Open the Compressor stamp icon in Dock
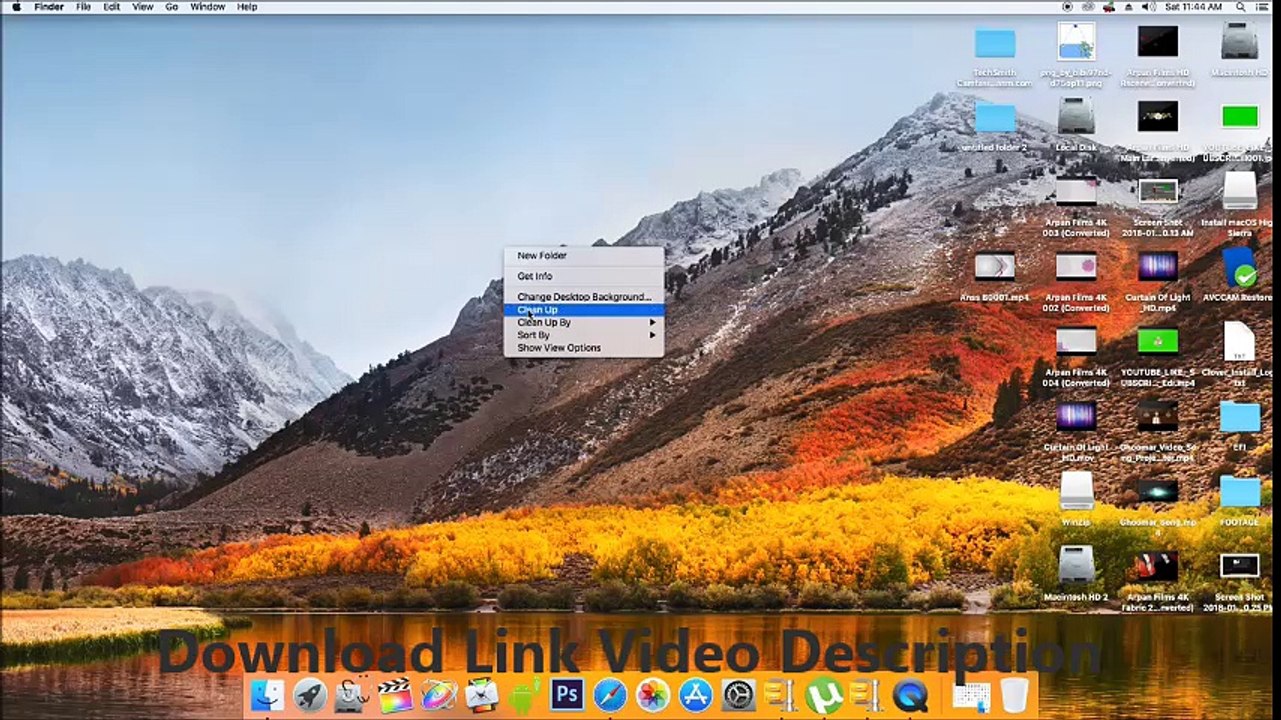Screen dimensions: 1281x720 click(482, 695)
